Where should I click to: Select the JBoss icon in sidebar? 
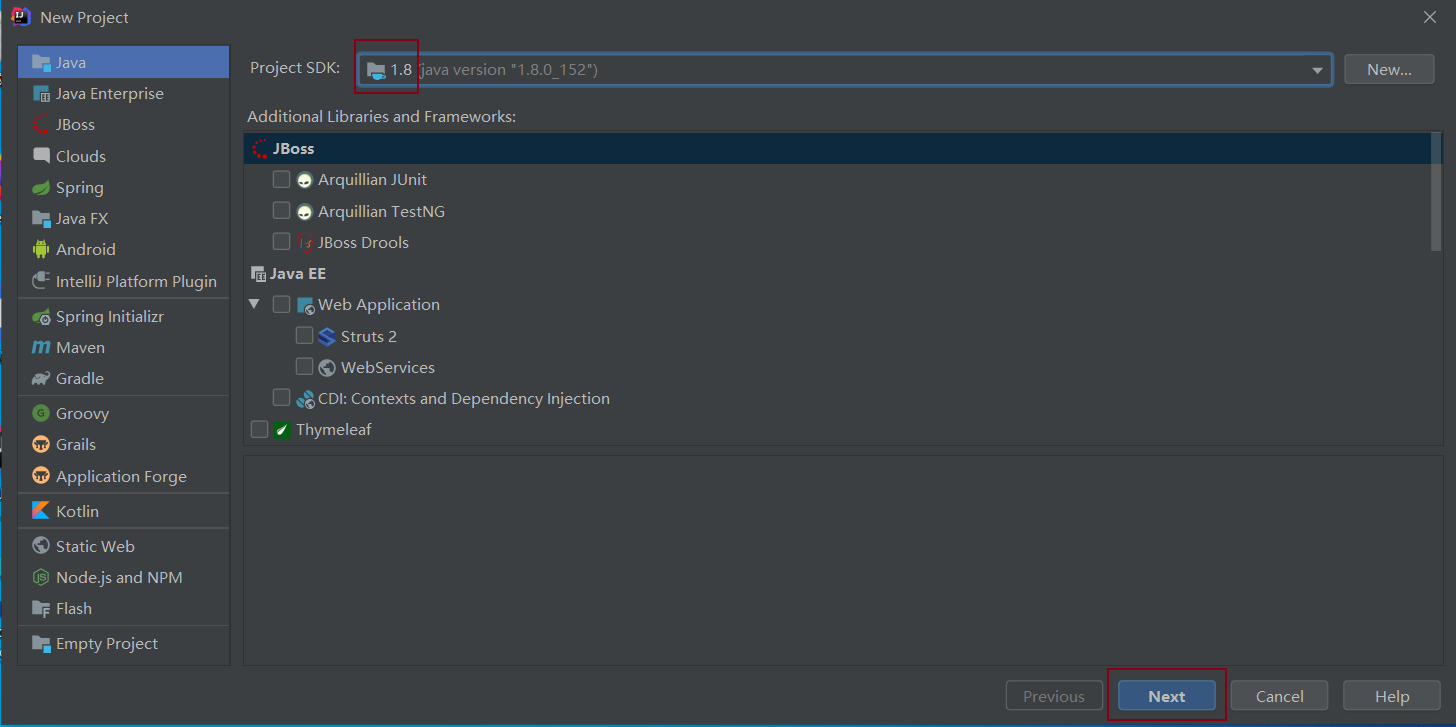coord(41,125)
